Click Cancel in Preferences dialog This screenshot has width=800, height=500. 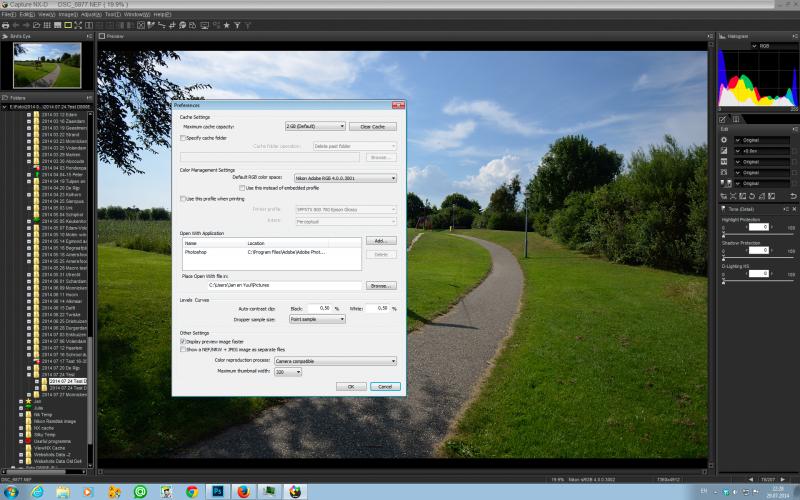click(x=385, y=386)
